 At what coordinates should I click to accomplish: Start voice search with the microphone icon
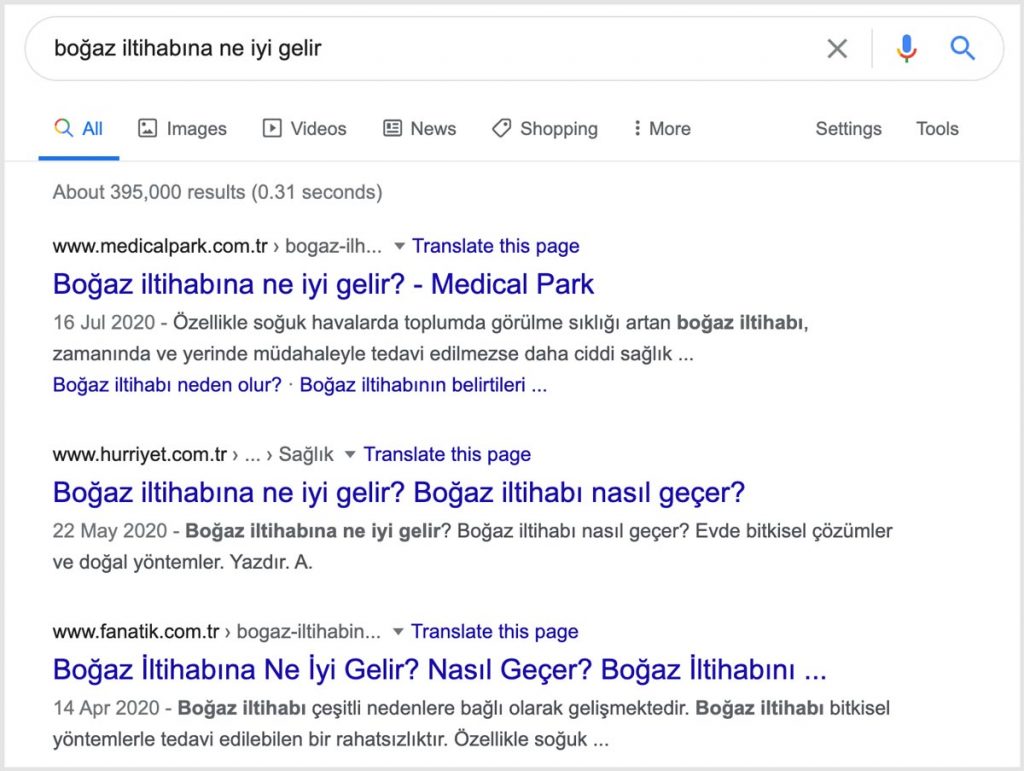(x=906, y=48)
